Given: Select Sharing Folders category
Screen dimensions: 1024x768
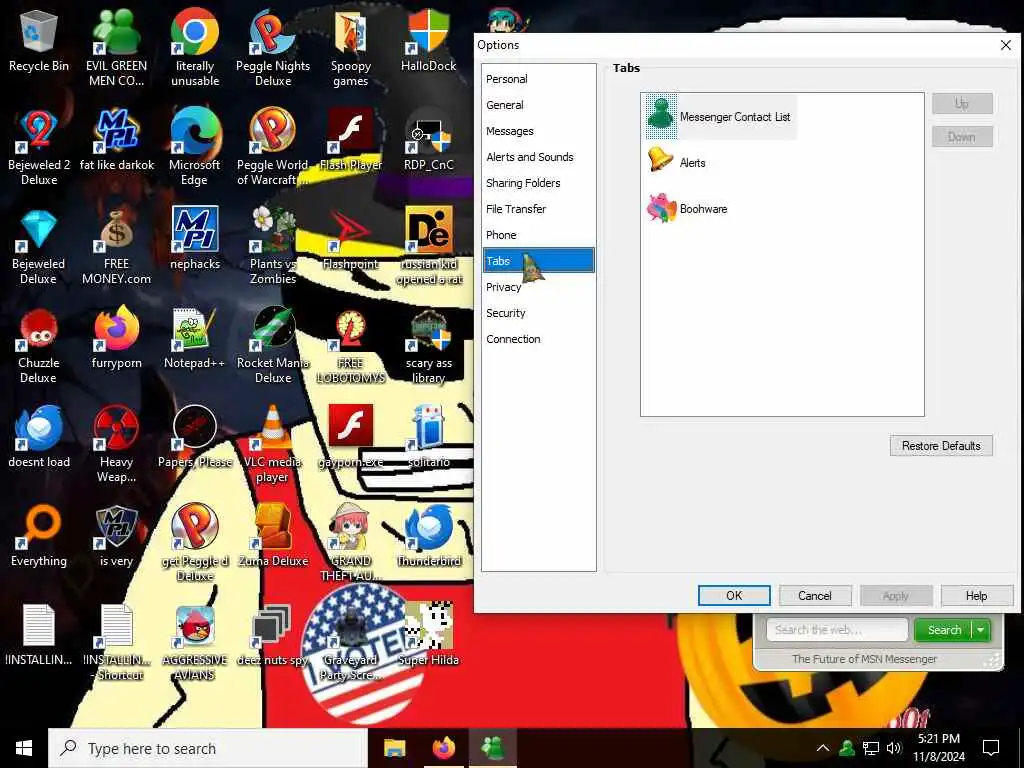Looking at the screenshot, I should click(523, 183).
